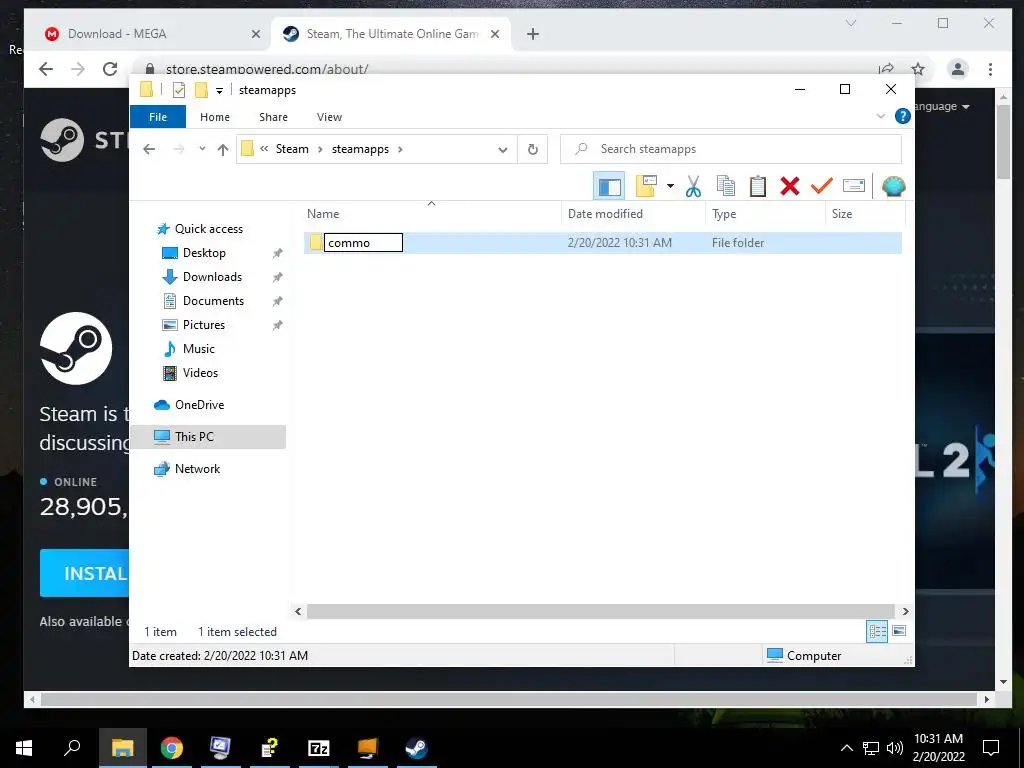Go up one folder level
This screenshot has height=768, width=1024.
[x=223, y=150]
